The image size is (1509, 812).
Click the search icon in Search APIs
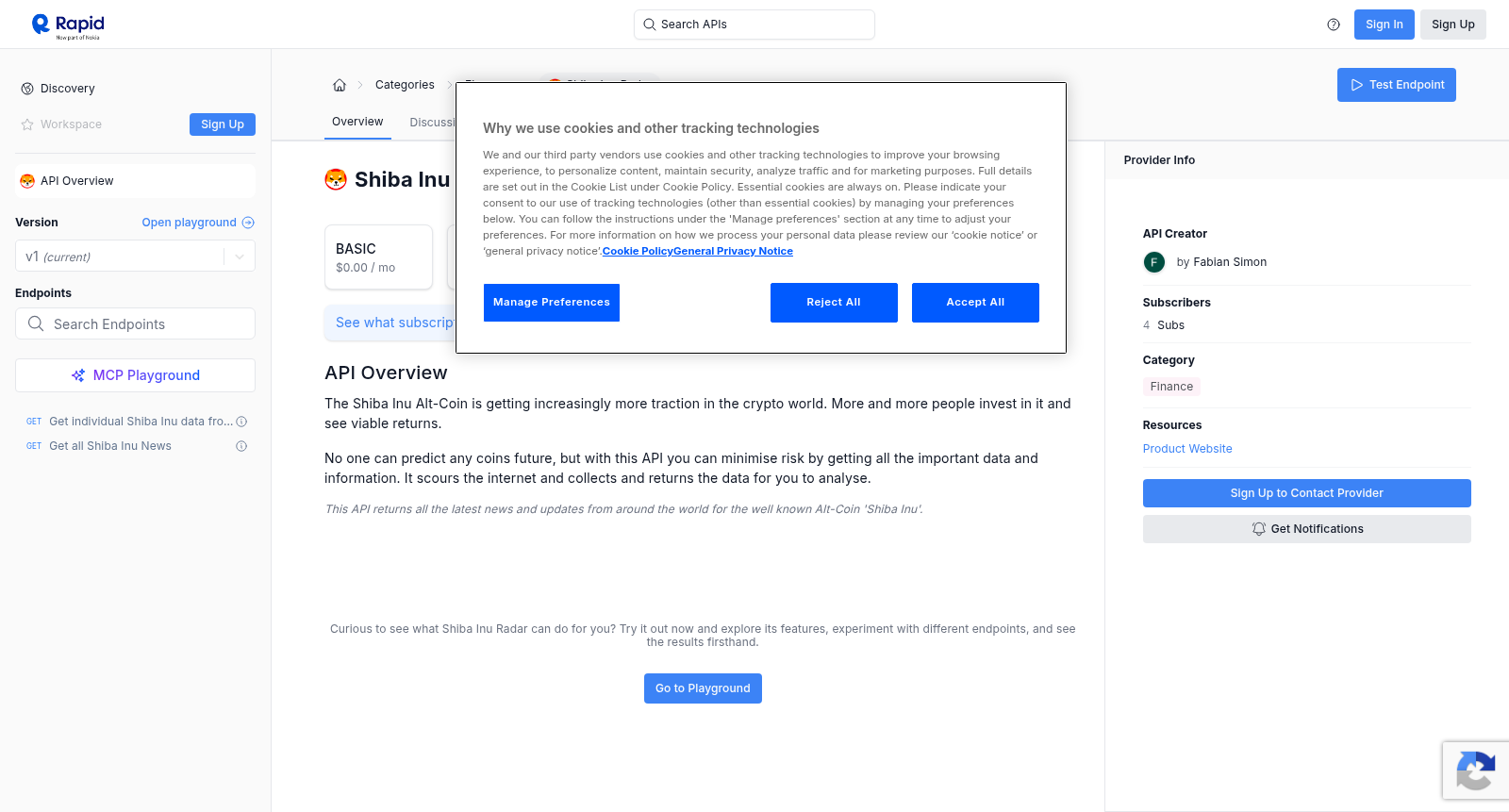[x=650, y=25]
